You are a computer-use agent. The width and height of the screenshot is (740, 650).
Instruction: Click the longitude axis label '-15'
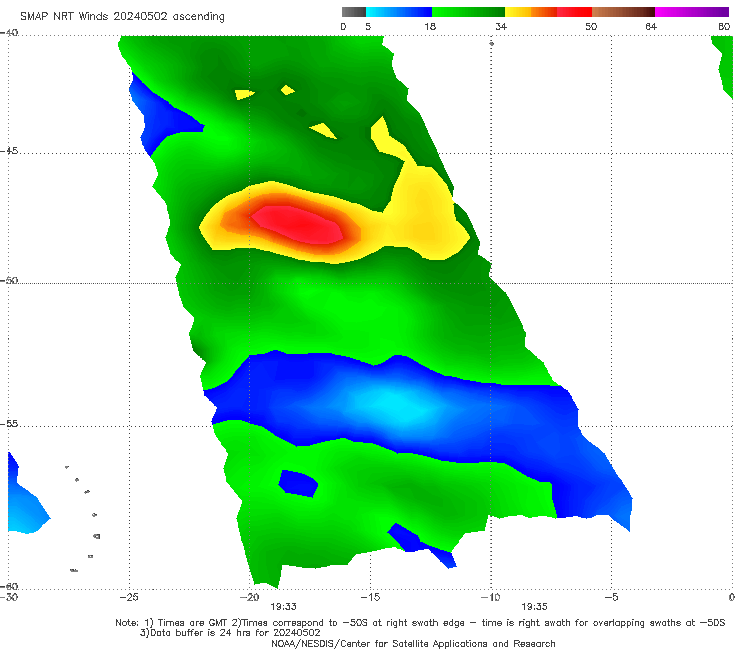coord(370,597)
